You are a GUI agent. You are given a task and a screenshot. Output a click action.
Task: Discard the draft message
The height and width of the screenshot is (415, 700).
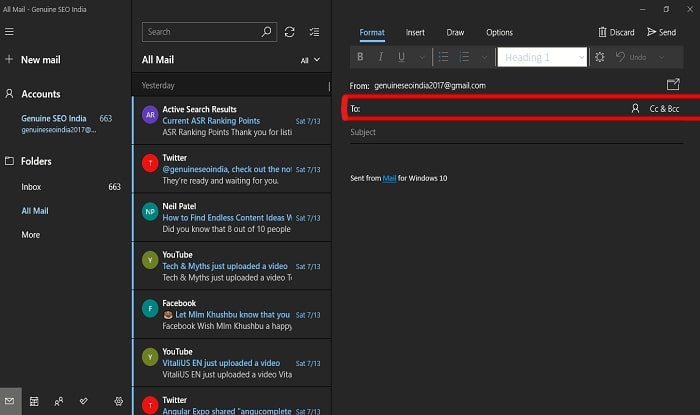[616, 32]
